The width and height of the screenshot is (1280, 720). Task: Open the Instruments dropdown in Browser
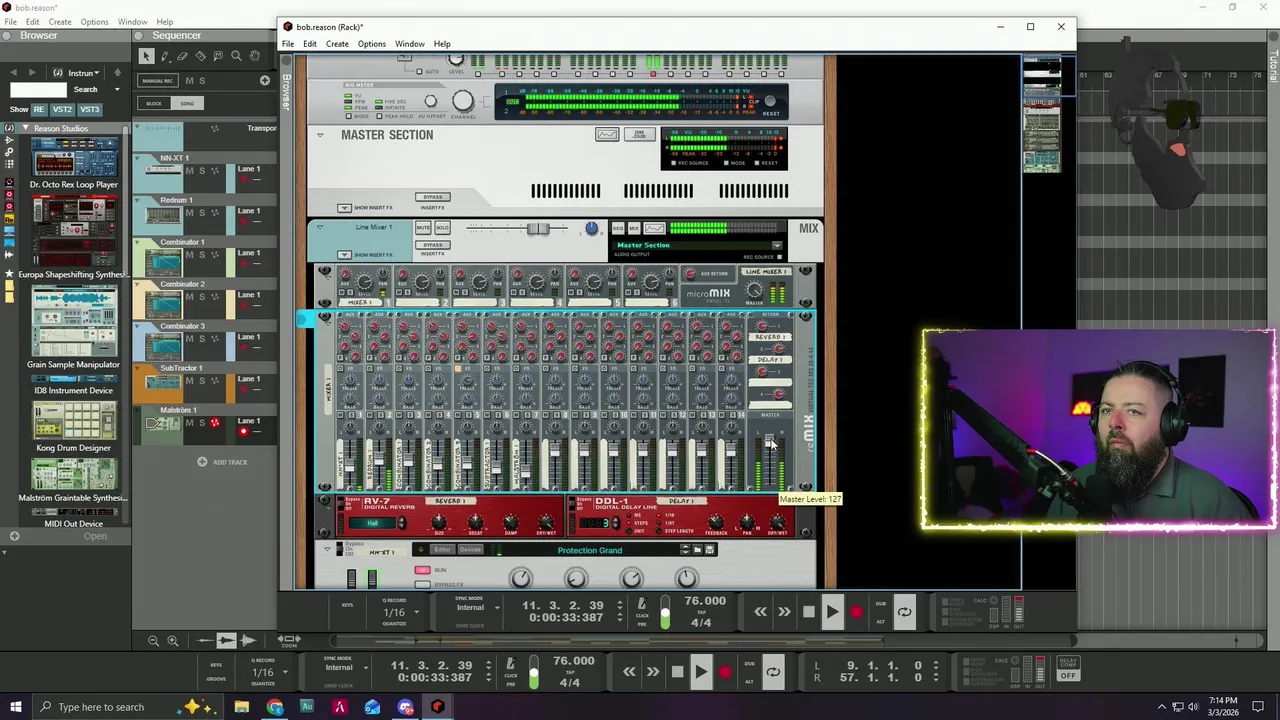(81, 73)
